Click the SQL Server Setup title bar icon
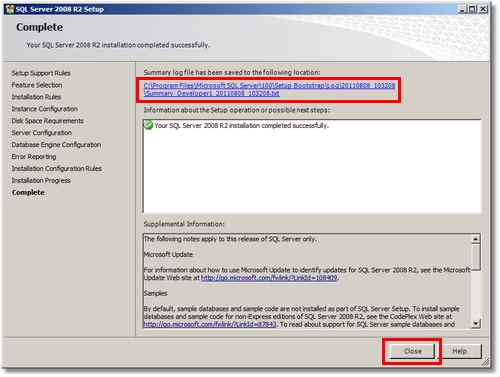This screenshot has height=377, width=500. pos(10,9)
